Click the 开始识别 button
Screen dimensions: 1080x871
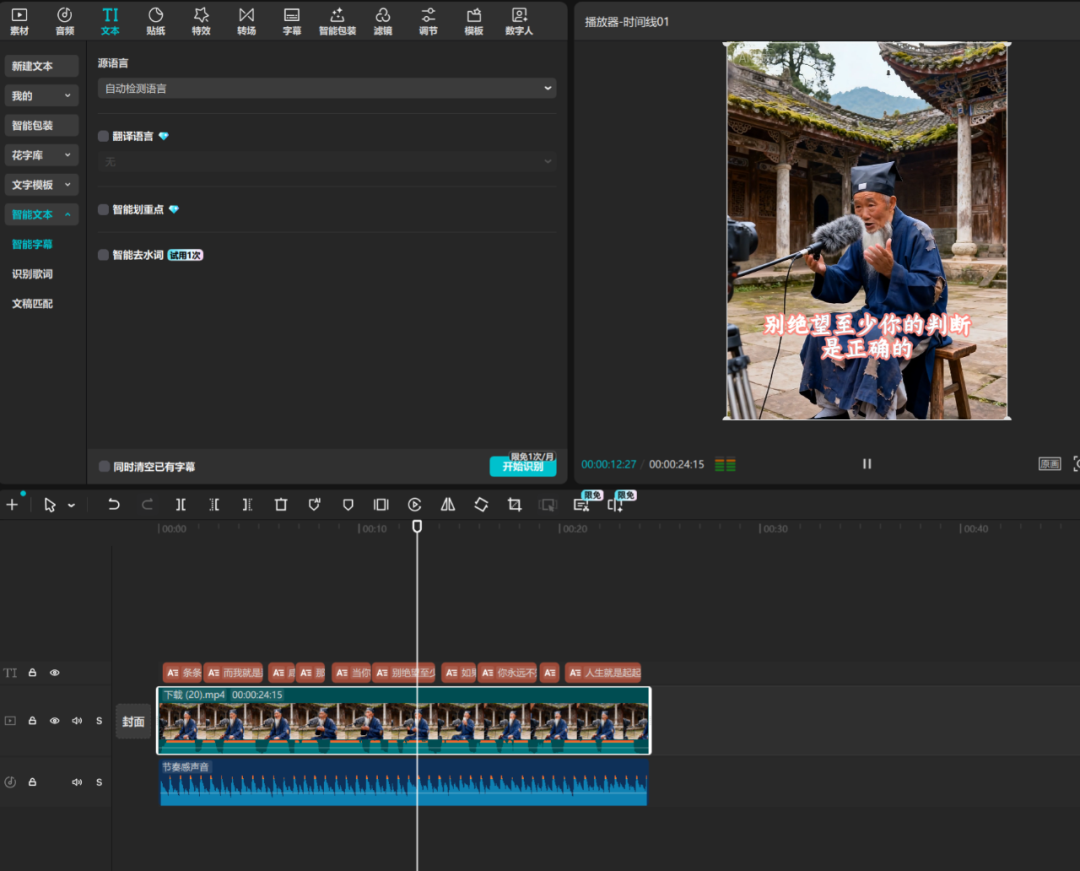click(x=522, y=467)
